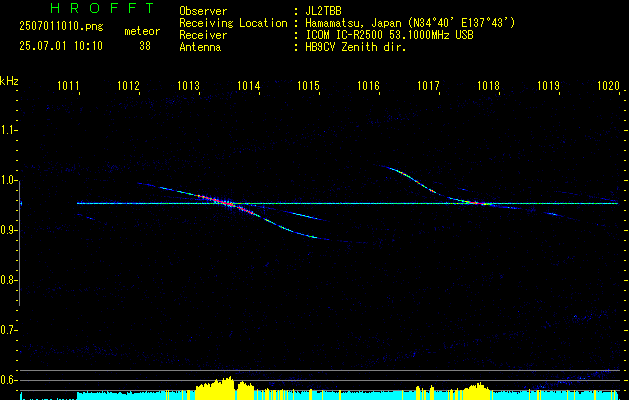Click the timestamp 25.07.01 10:10
This screenshot has width=629, height=400.
[x=61, y=46]
